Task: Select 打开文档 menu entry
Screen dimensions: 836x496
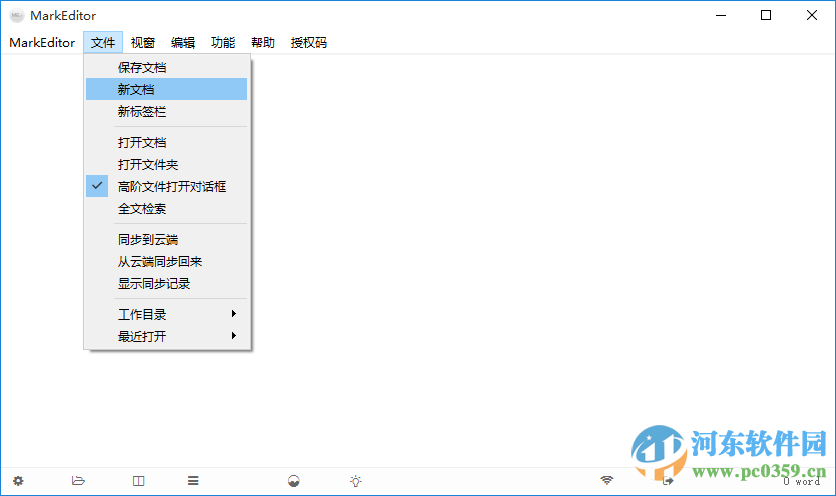Action: (166, 142)
